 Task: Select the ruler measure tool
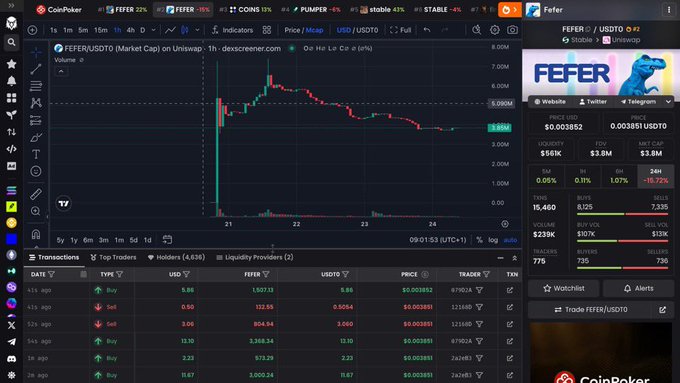click(x=36, y=194)
